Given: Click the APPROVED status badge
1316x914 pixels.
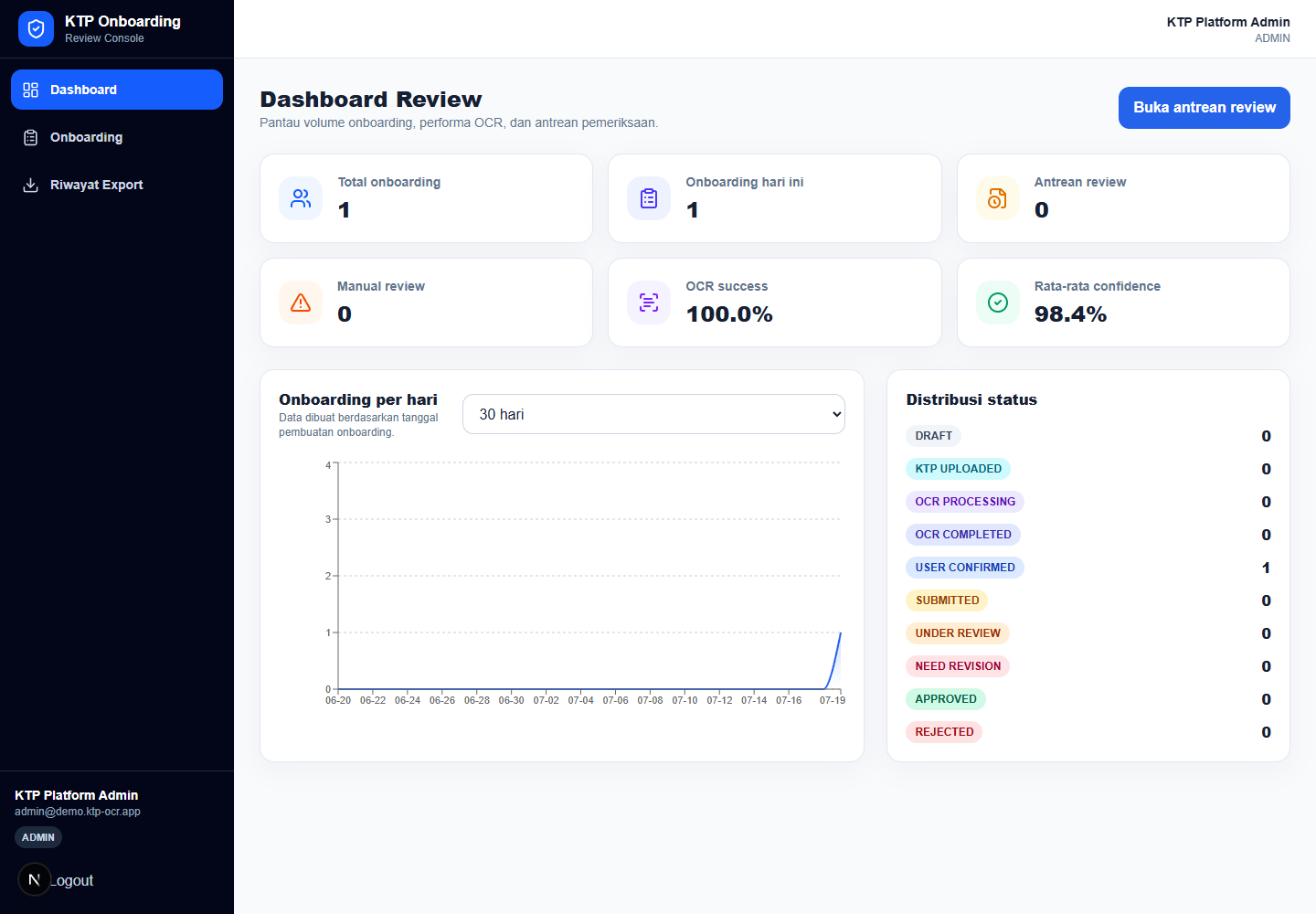Looking at the screenshot, I should [x=946, y=699].
